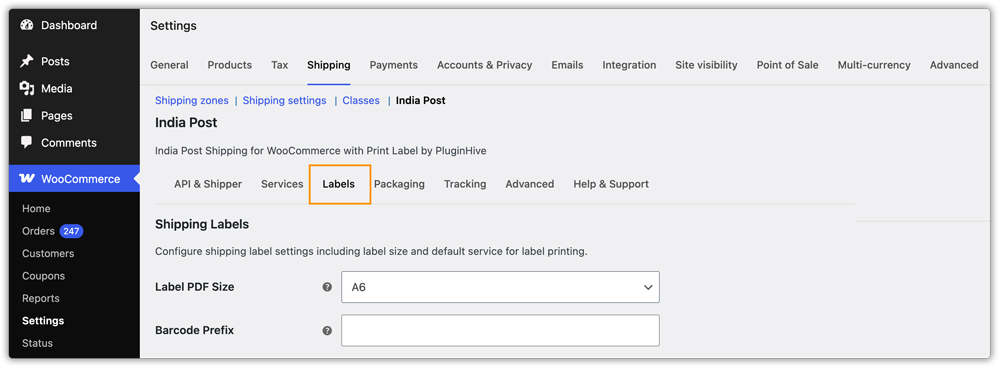
Task: Click help icon beside Barcode Prefix
Action: 327,330
